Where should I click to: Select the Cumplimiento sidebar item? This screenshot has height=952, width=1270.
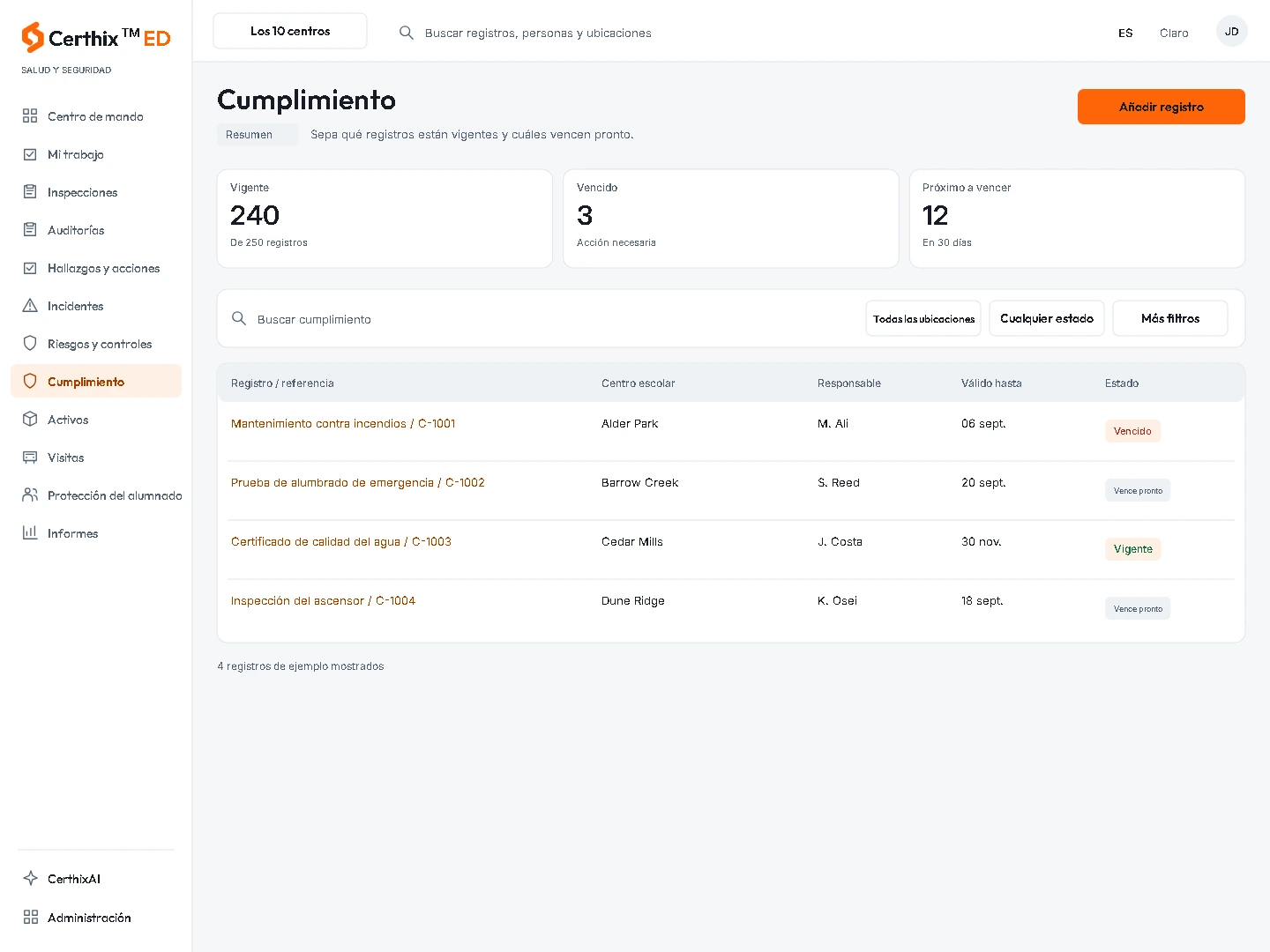[x=96, y=381]
